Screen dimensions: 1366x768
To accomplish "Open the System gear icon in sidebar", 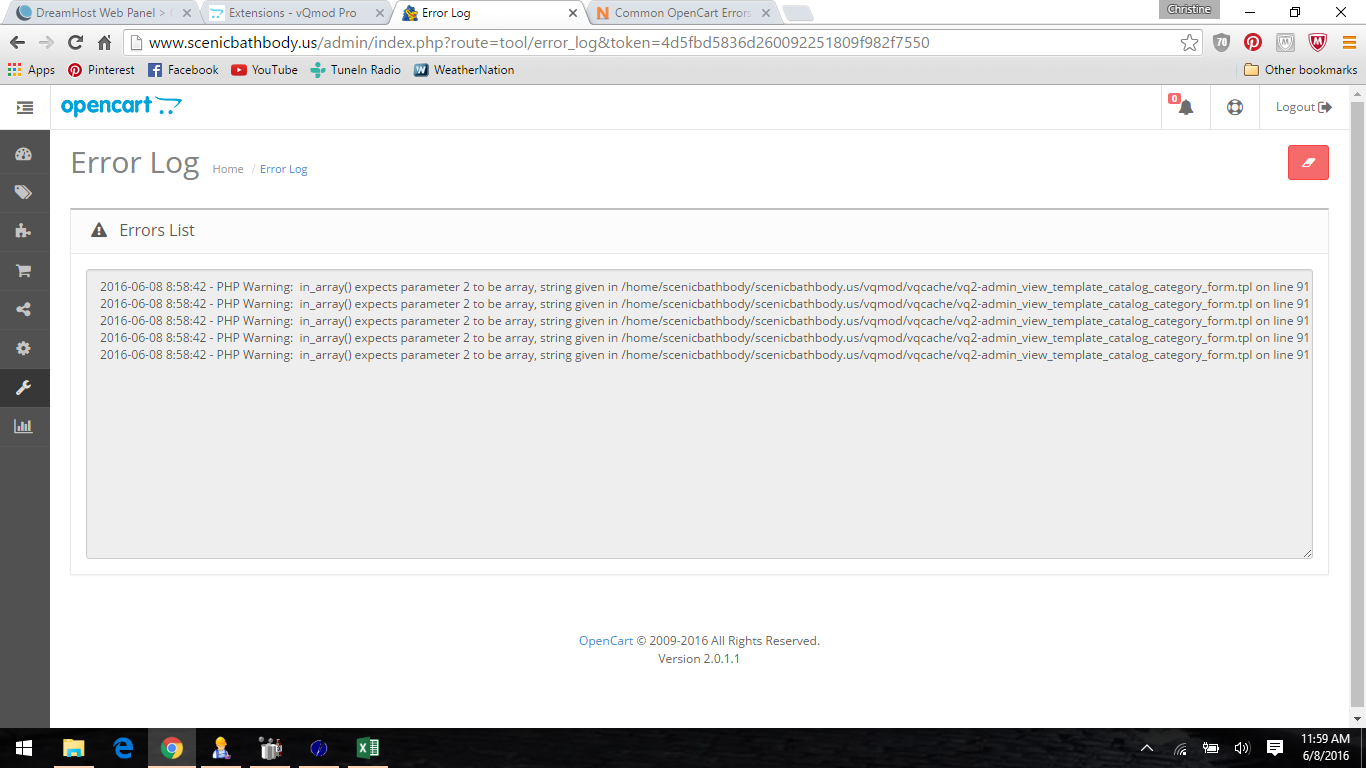I will 24,348.
